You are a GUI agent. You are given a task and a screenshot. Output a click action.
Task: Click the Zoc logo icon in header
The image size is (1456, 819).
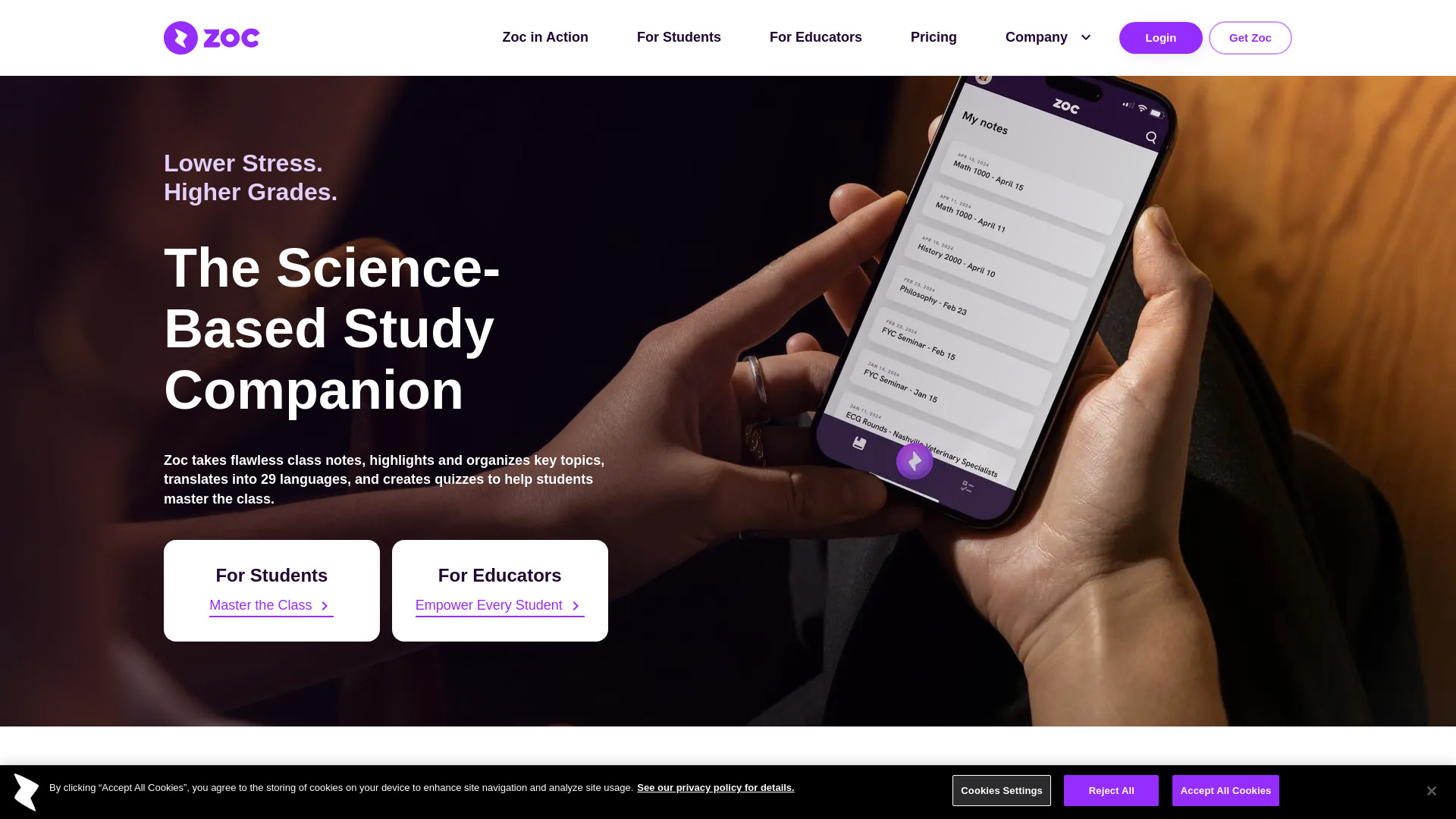[x=180, y=38]
